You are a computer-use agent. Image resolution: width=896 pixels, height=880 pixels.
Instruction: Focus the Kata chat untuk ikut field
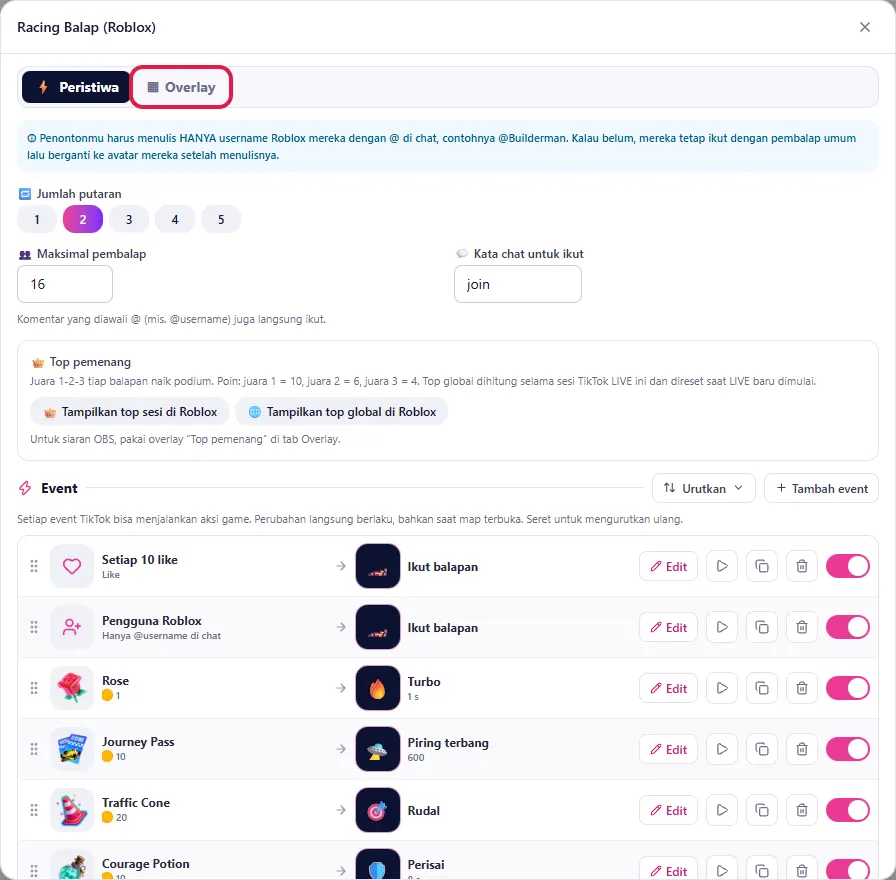(518, 284)
